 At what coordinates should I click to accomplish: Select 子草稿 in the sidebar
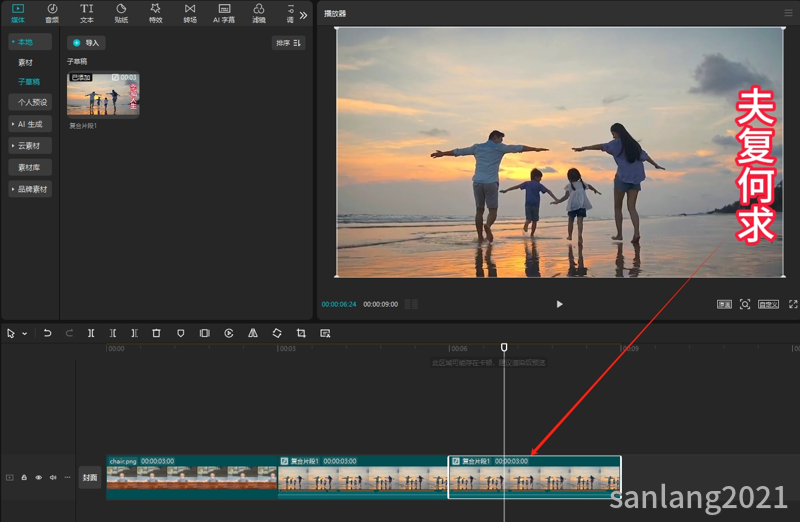point(29,82)
